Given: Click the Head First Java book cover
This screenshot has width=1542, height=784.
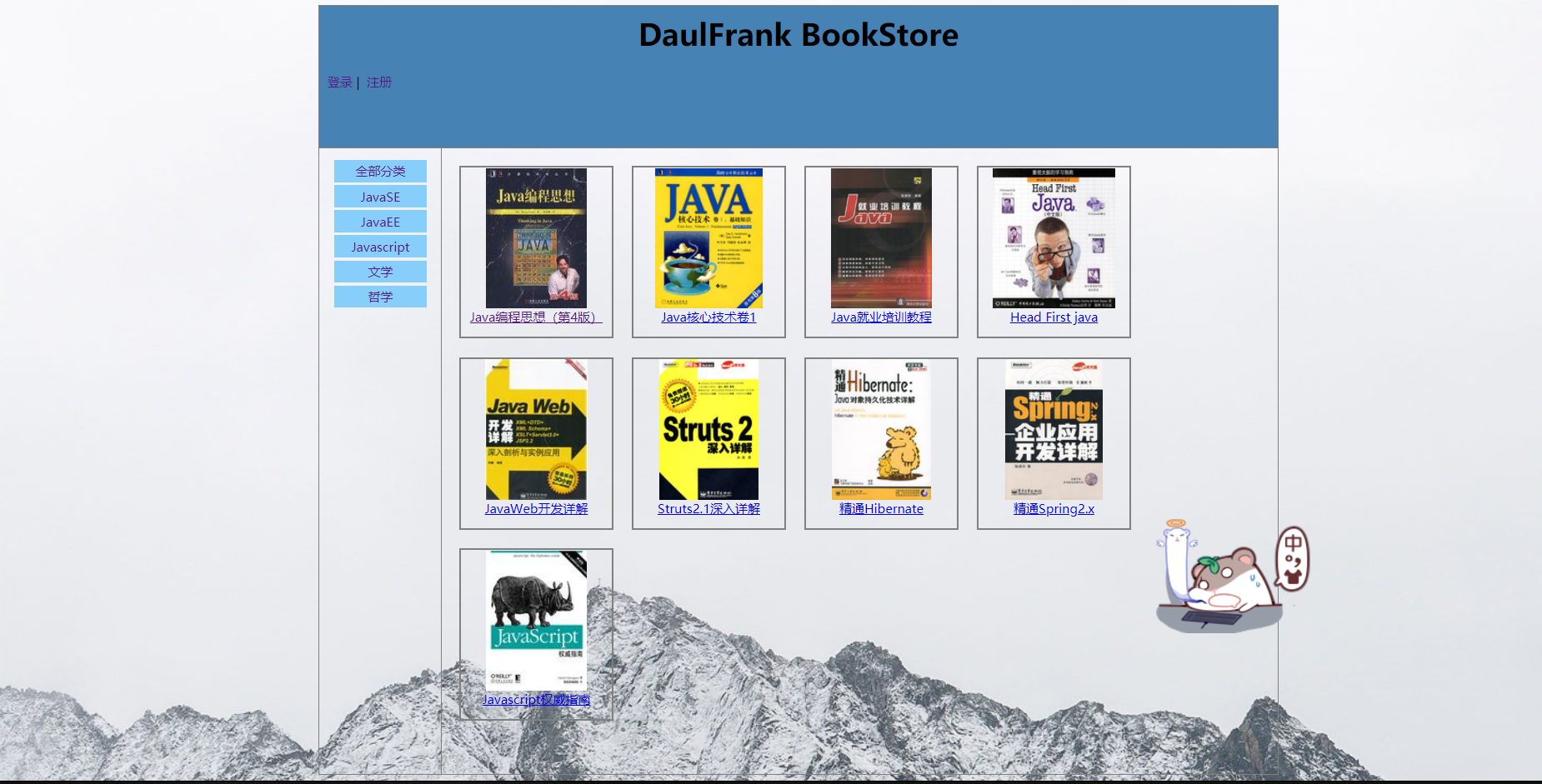Looking at the screenshot, I should [x=1054, y=238].
